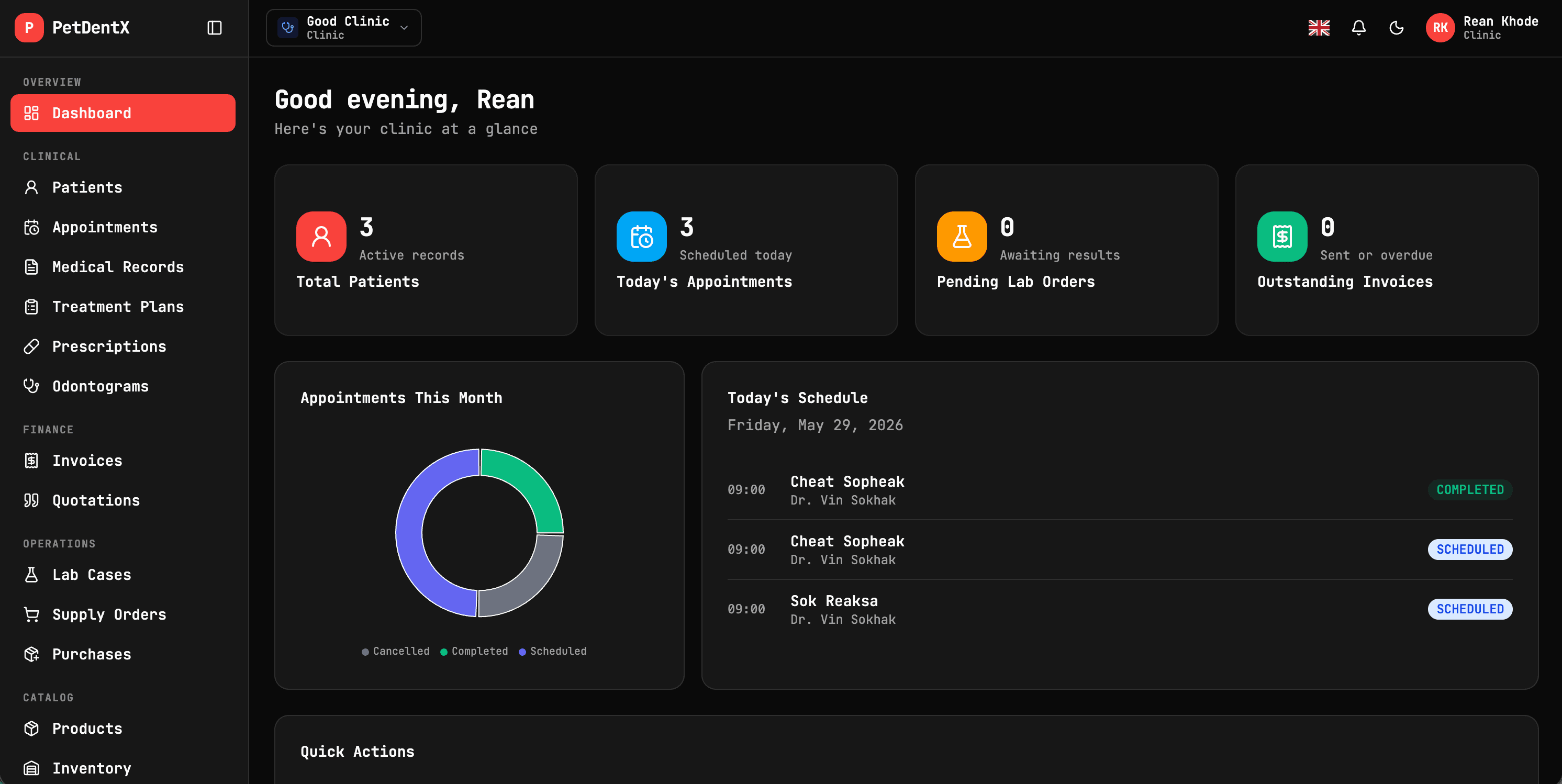The width and height of the screenshot is (1562, 784).
Task: Open the Total Patients card
Action: [426, 250]
